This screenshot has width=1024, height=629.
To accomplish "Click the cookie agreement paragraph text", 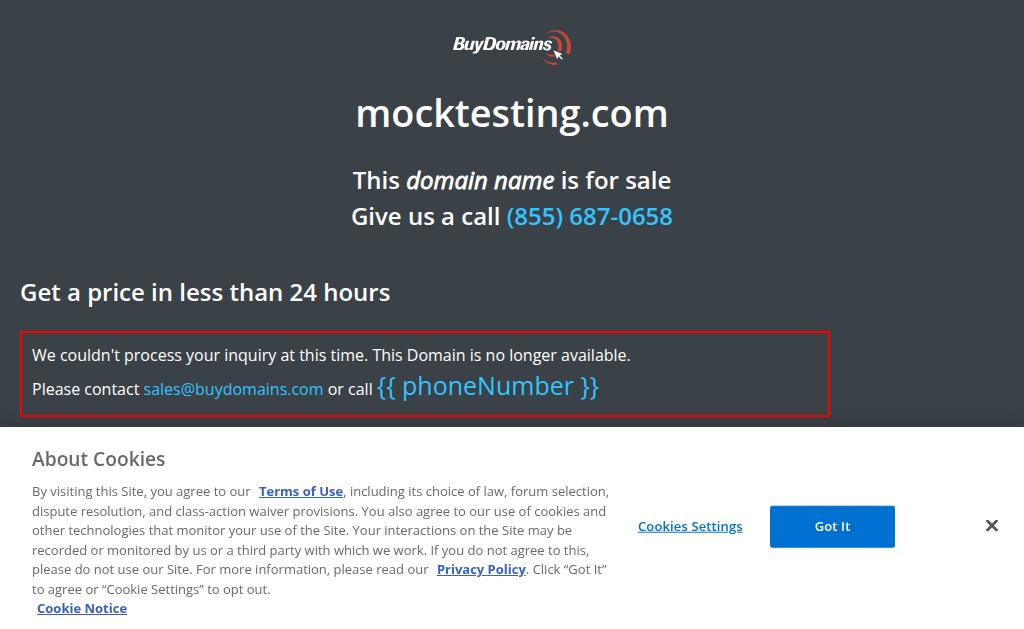I will 320,540.
